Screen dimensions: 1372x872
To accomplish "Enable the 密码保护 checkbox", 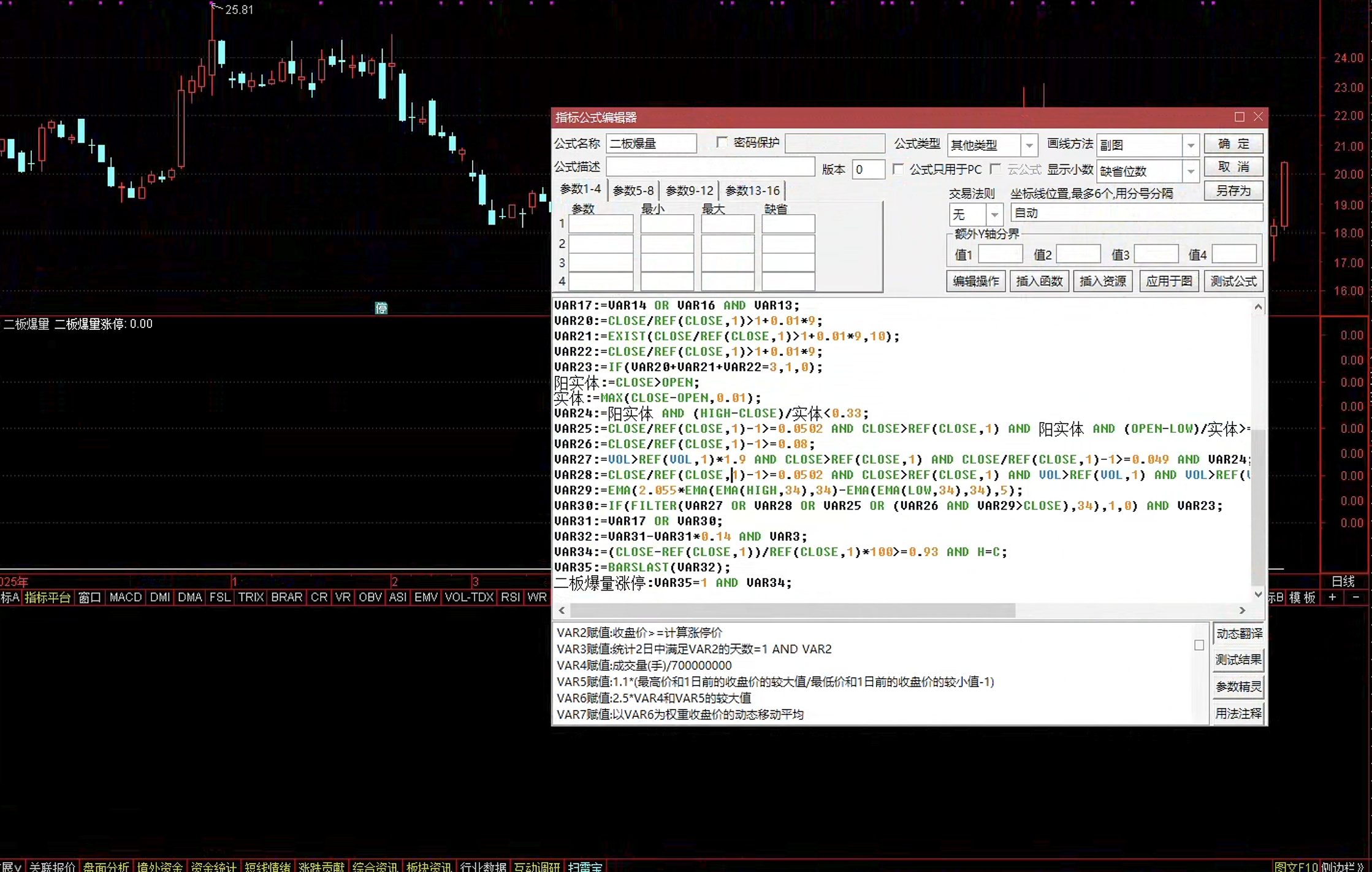I will [x=722, y=142].
